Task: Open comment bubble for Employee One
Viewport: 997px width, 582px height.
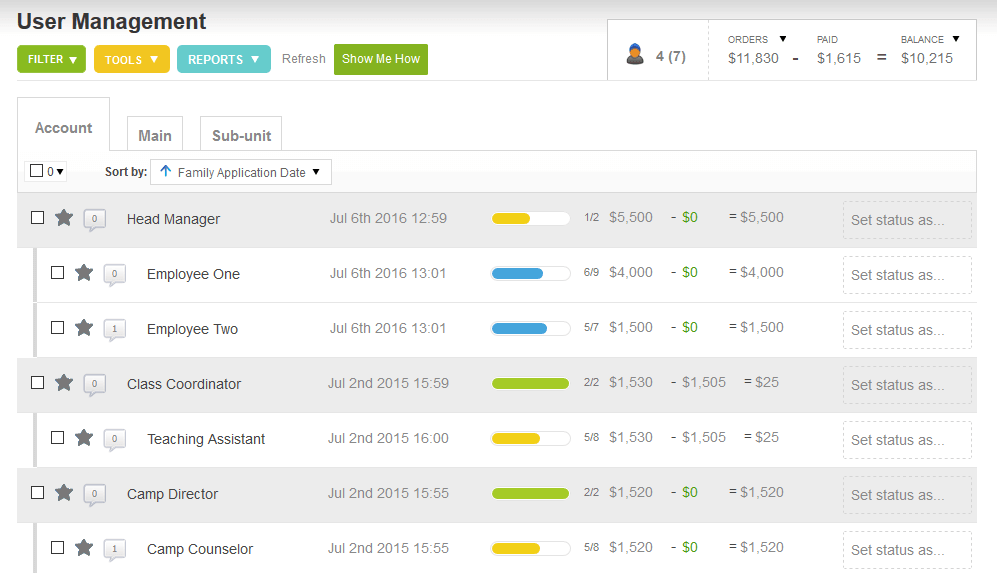Action: tap(115, 274)
